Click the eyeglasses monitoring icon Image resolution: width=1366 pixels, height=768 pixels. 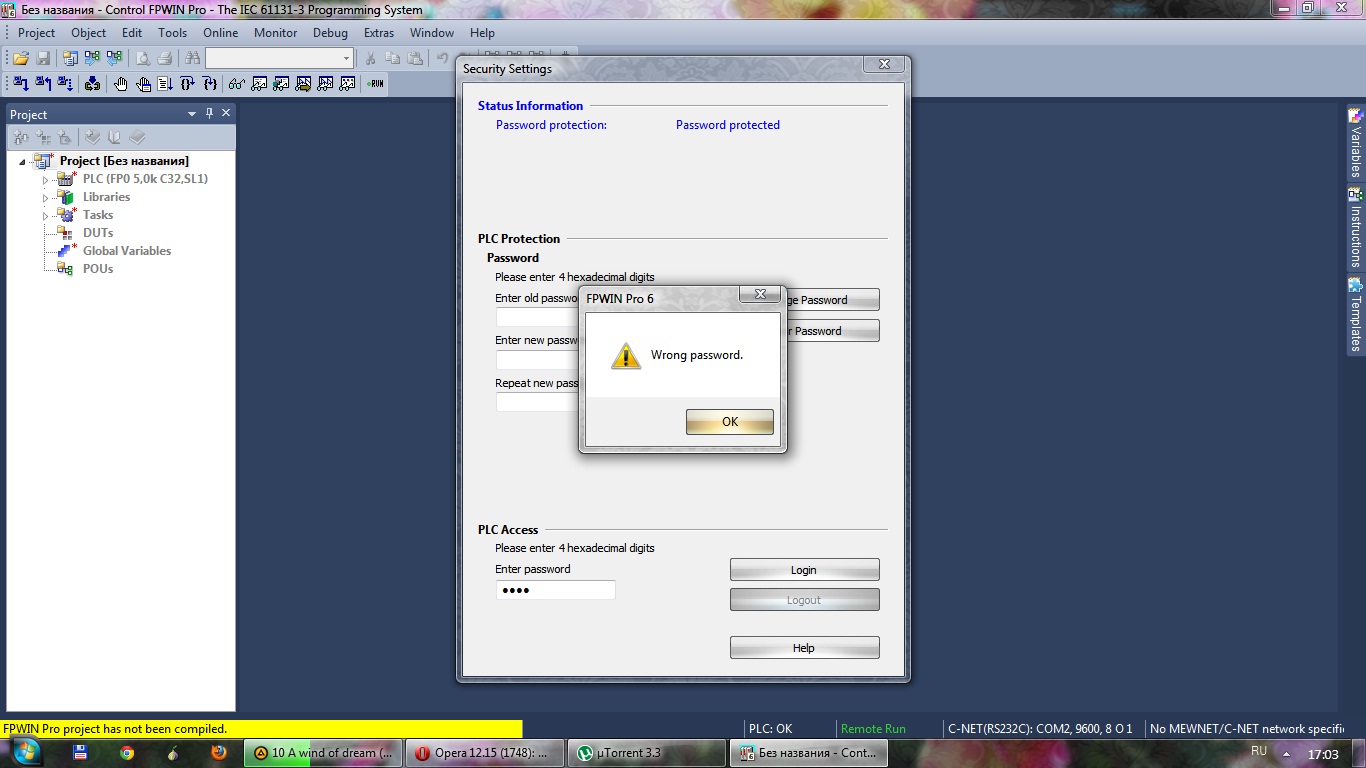point(236,84)
